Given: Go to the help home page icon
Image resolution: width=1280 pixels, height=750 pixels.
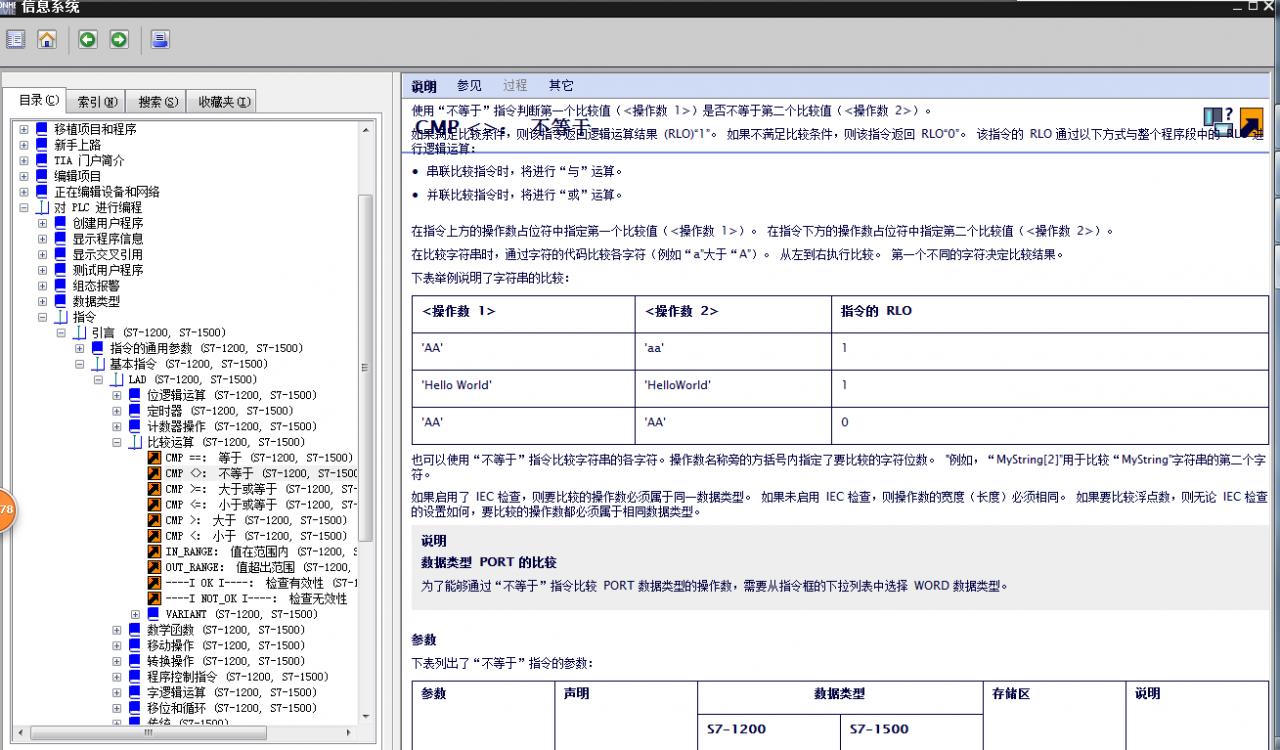Looking at the screenshot, I should point(47,40).
